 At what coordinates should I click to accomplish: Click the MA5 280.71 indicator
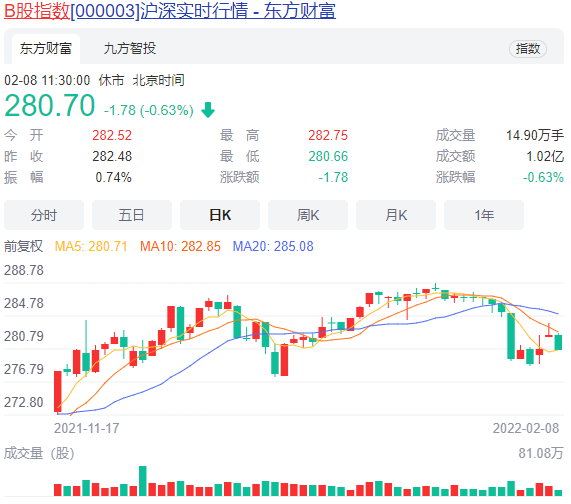click(91, 246)
